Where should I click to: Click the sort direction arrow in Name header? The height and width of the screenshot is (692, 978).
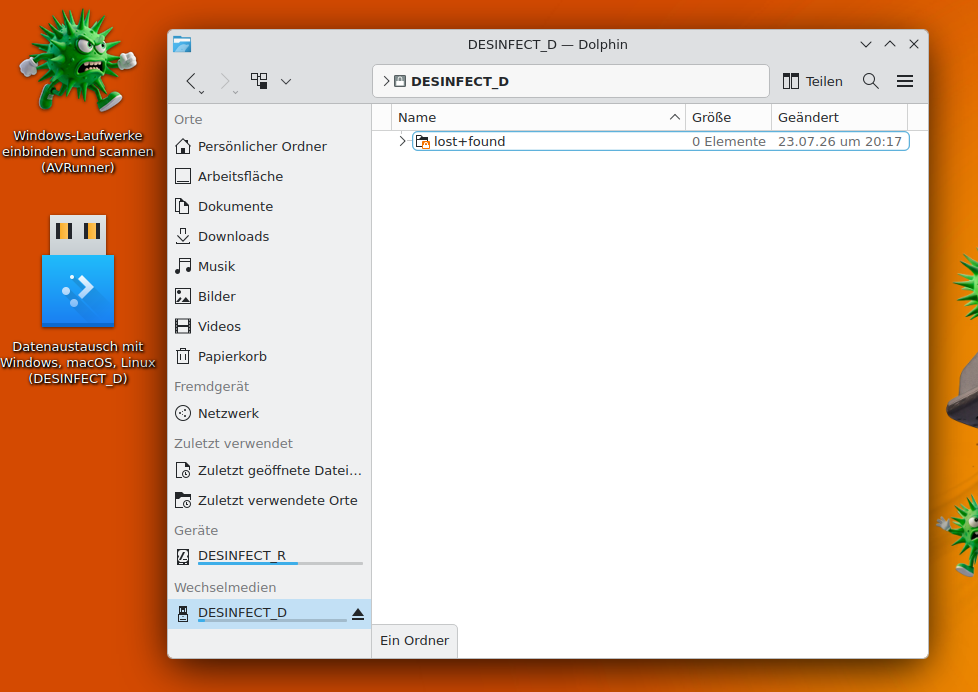click(x=674, y=117)
